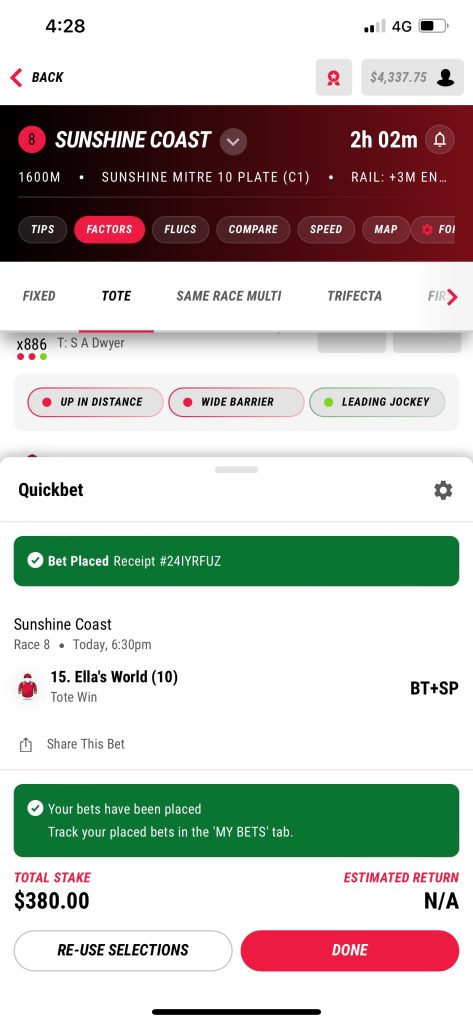
Task: Select the Speed pill option
Action: coord(326,229)
